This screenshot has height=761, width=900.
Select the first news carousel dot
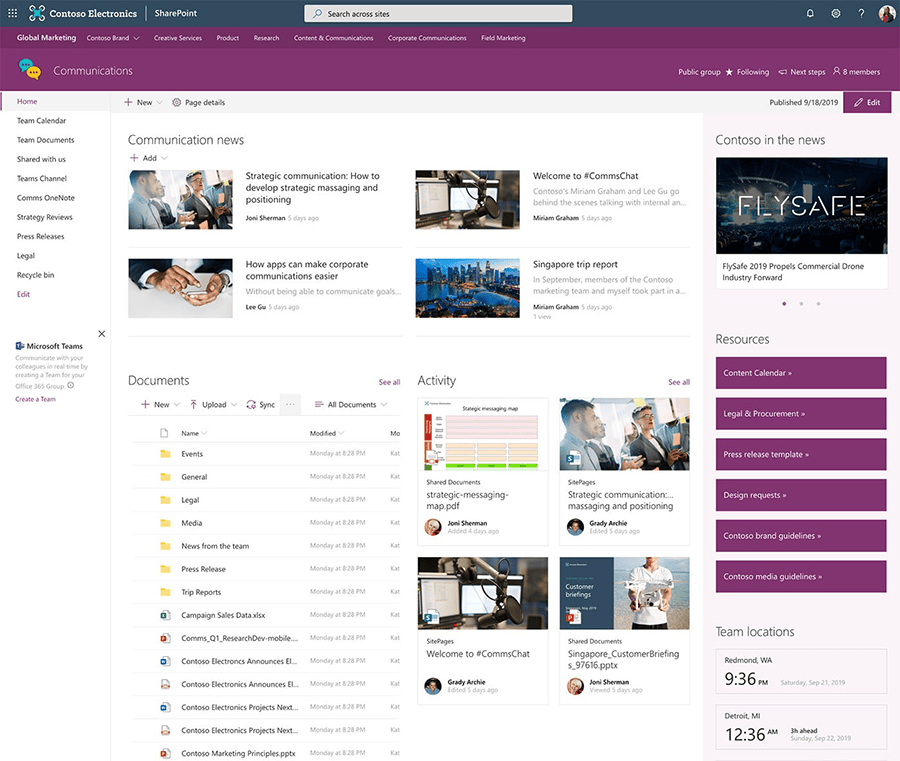784,304
